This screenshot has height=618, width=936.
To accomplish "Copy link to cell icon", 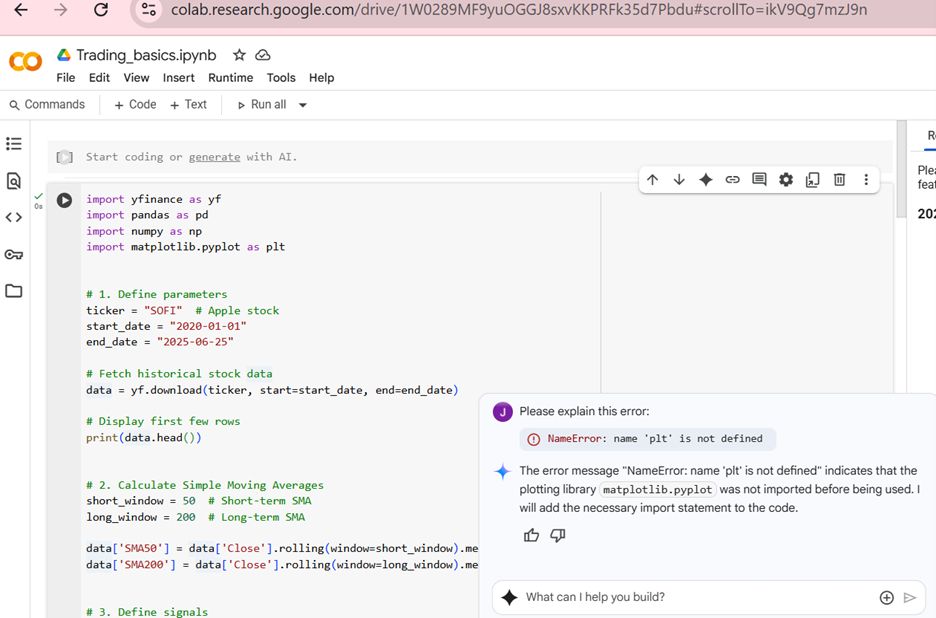I will pos(732,180).
